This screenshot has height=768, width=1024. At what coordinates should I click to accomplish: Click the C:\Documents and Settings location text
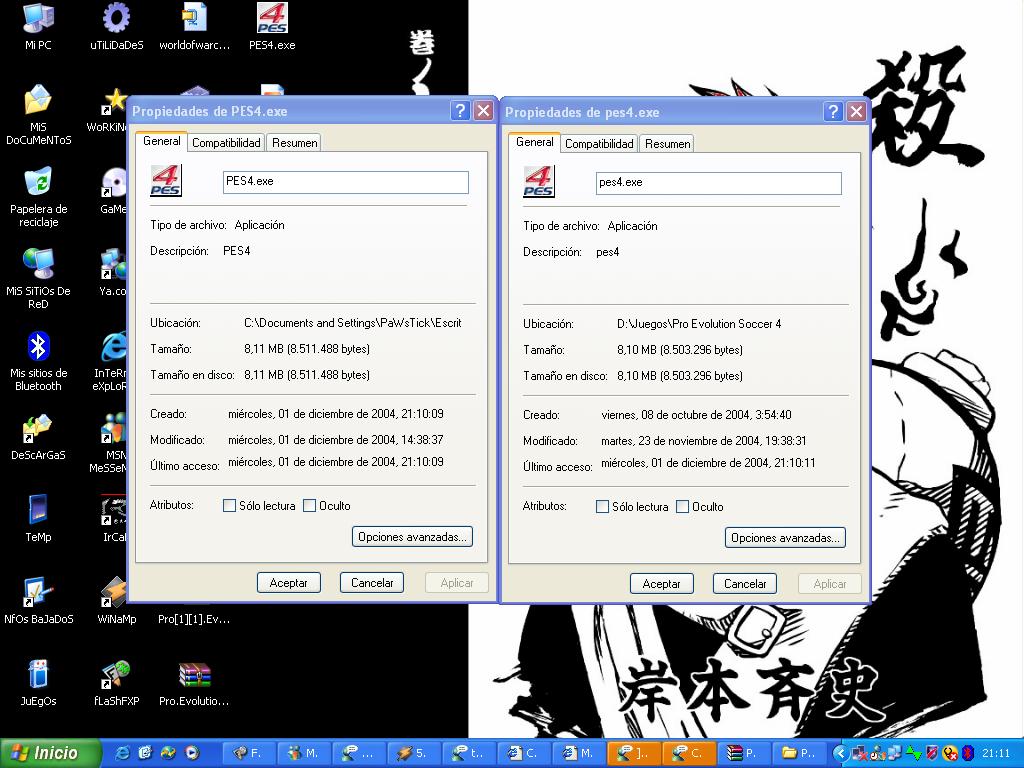(x=353, y=323)
